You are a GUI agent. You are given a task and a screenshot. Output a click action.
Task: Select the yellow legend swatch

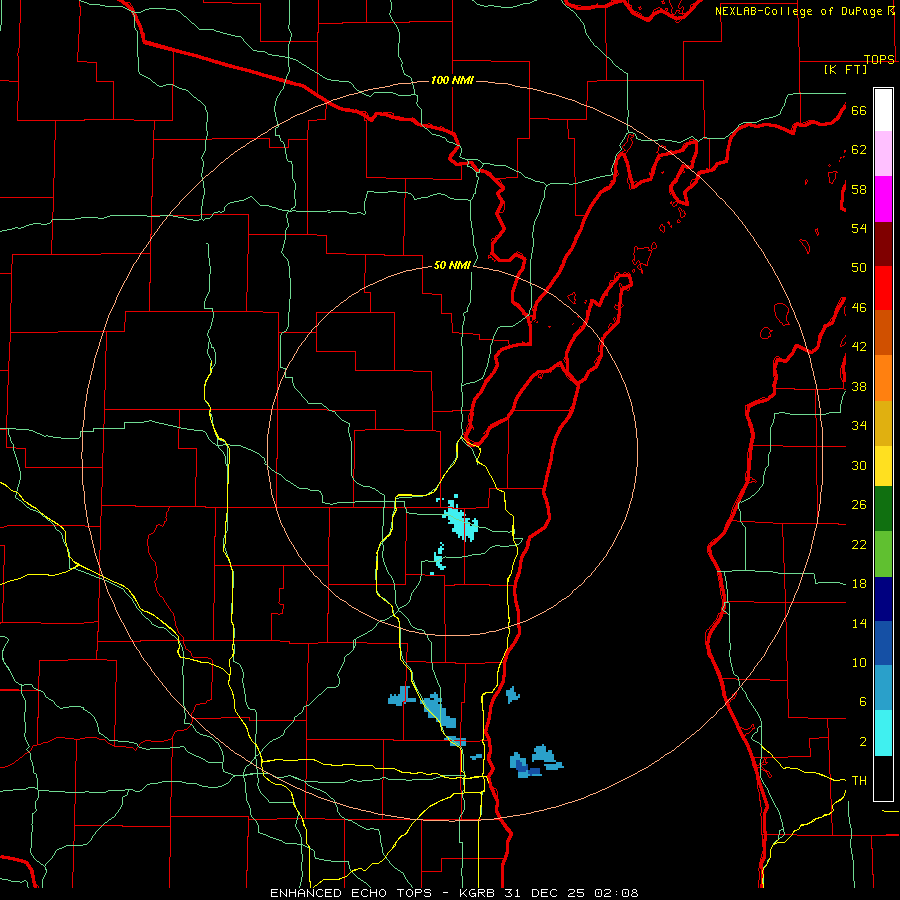883,466
